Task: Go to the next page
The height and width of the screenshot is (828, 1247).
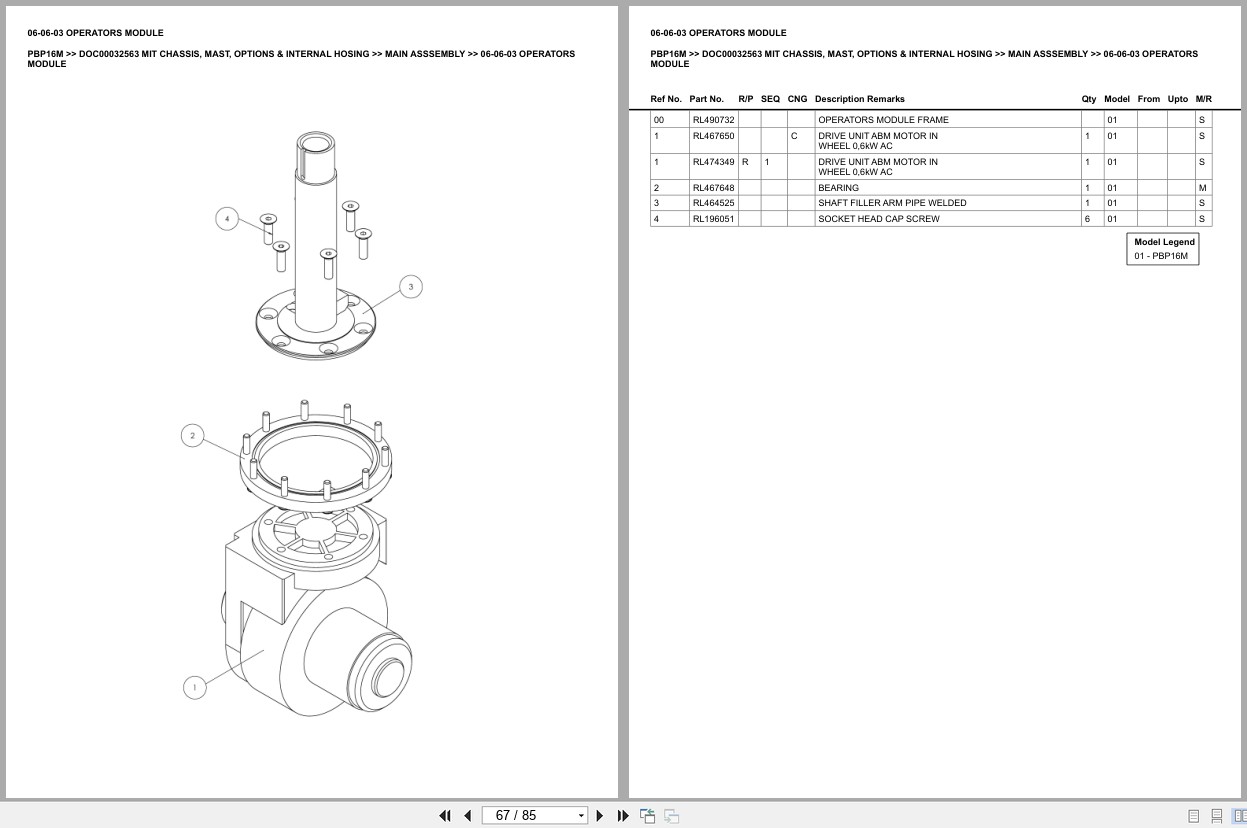Action: [600, 816]
